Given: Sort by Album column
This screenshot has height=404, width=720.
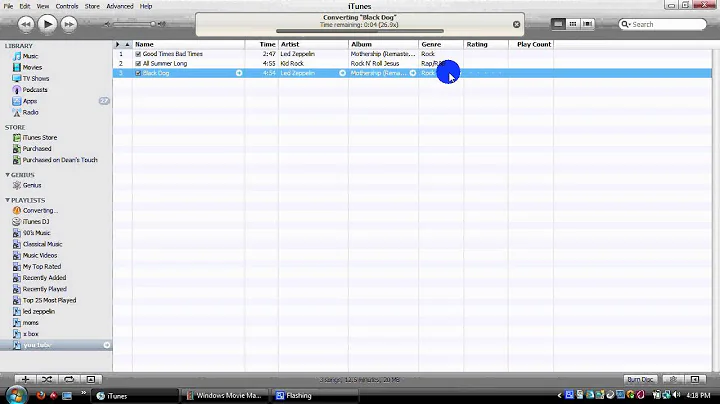Looking at the screenshot, I should click(x=383, y=45).
